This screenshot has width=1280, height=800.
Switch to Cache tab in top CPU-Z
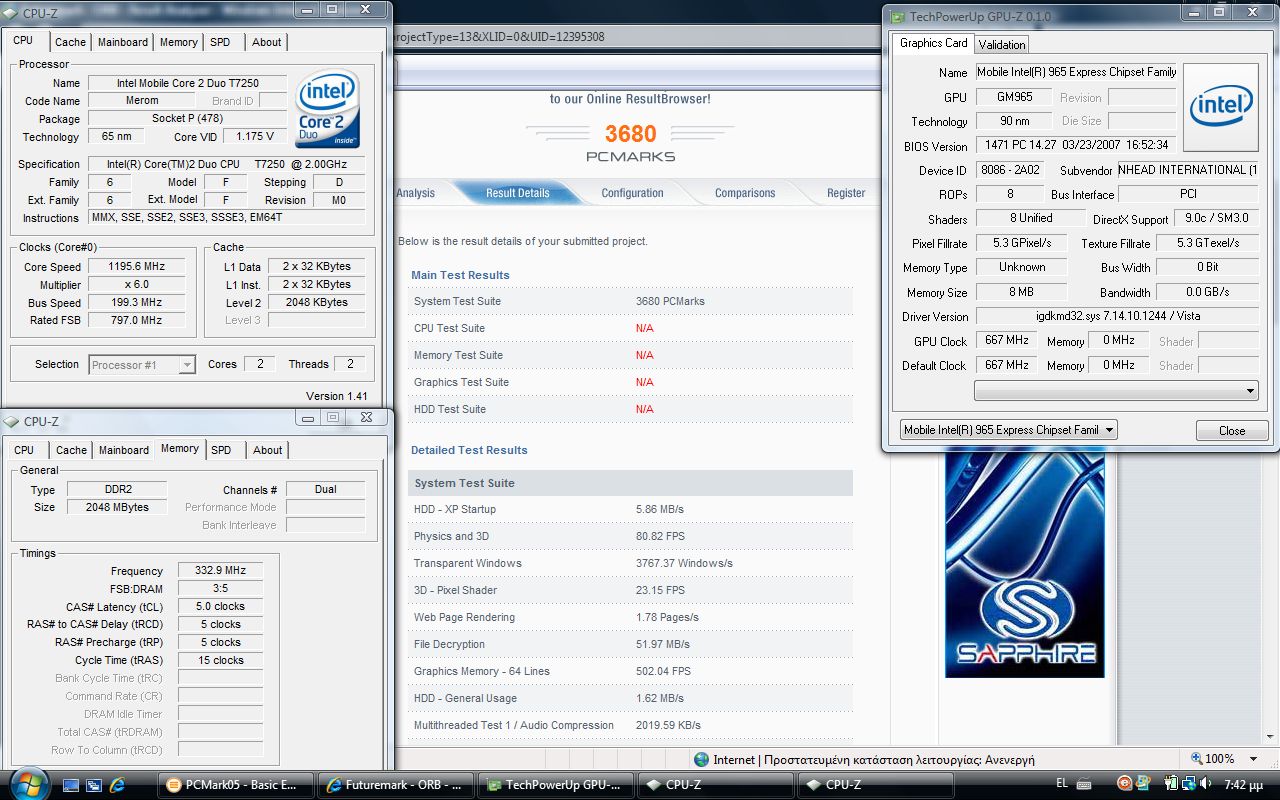[x=70, y=42]
